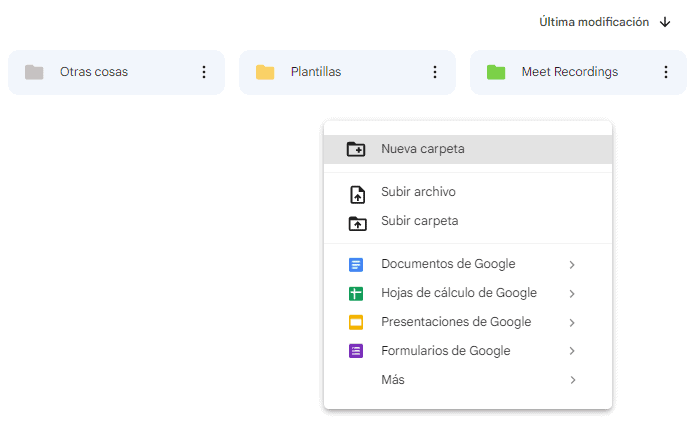Expand the Hojas de cálculo submenu arrow
This screenshot has width=700, height=440.
pyautogui.click(x=572, y=294)
